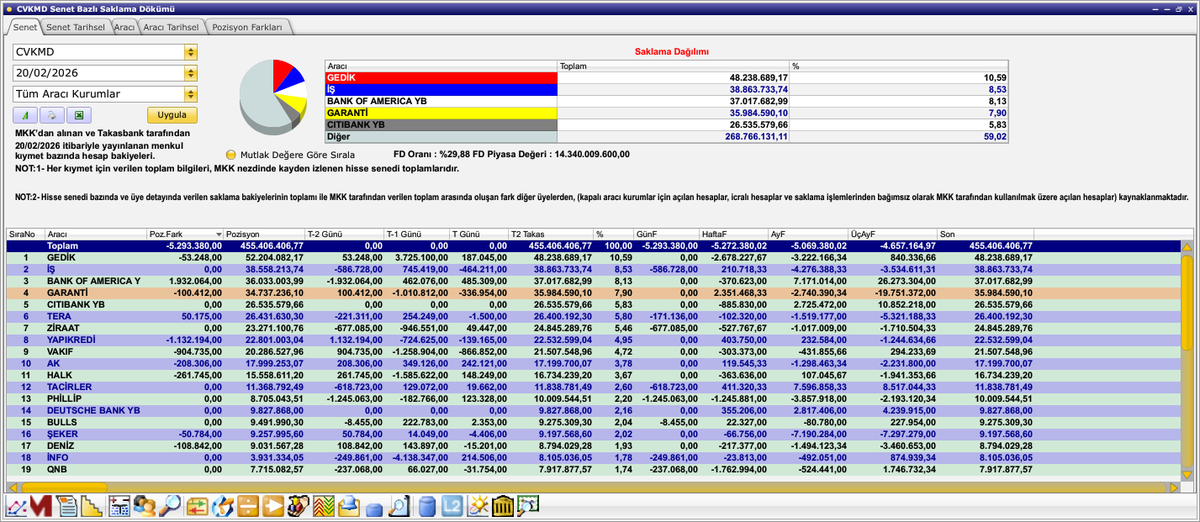Click the small blue disk icon
1200x522 pixels.
[375, 510]
